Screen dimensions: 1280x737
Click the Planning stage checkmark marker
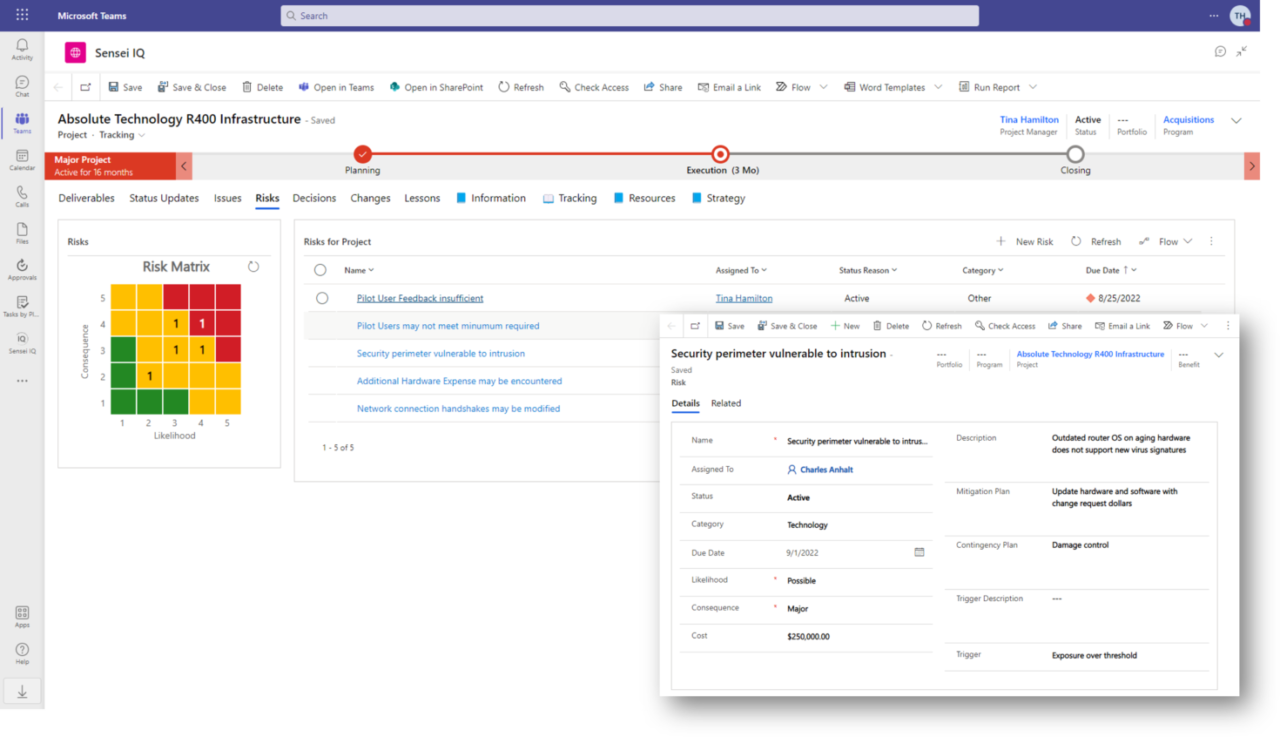(x=363, y=154)
